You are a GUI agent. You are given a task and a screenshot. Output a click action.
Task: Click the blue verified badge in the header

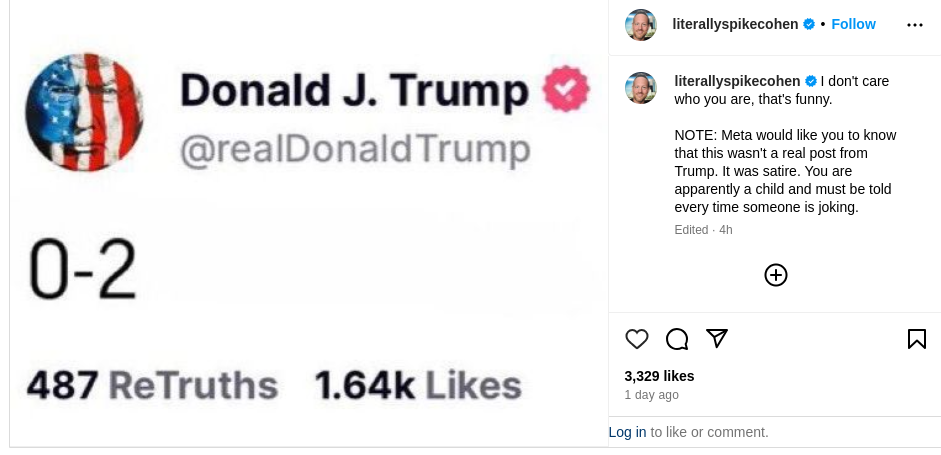click(x=809, y=24)
